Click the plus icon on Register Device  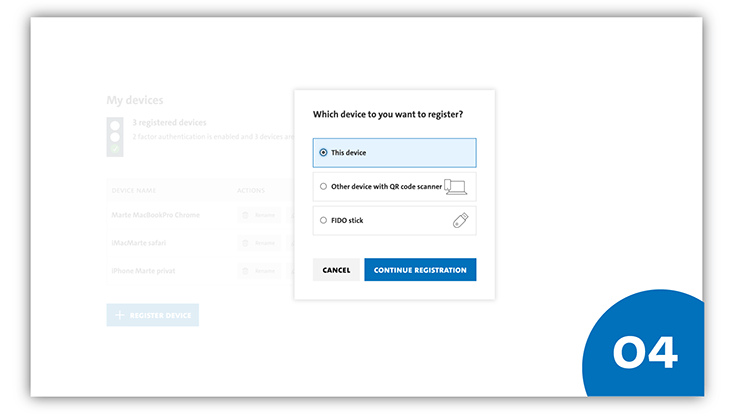(x=119, y=315)
